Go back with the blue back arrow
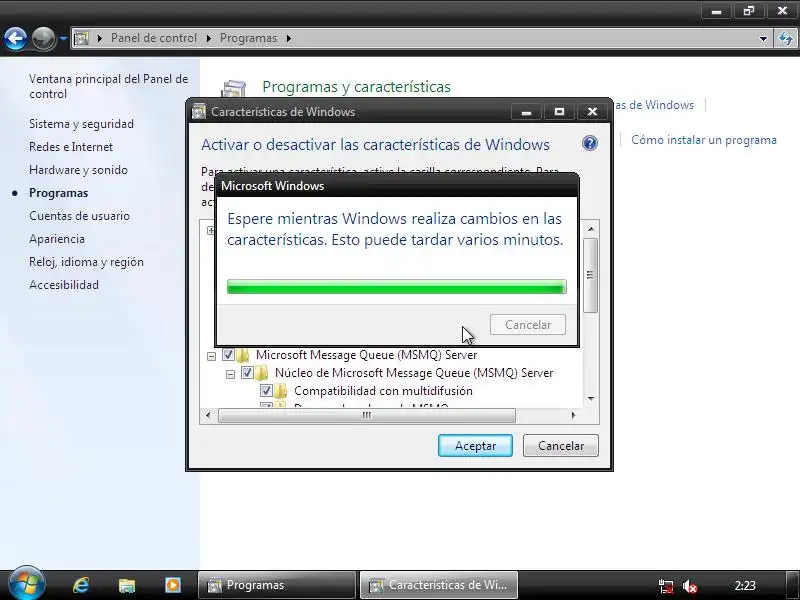The height and width of the screenshot is (600, 800). pyautogui.click(x=15, y=38)
